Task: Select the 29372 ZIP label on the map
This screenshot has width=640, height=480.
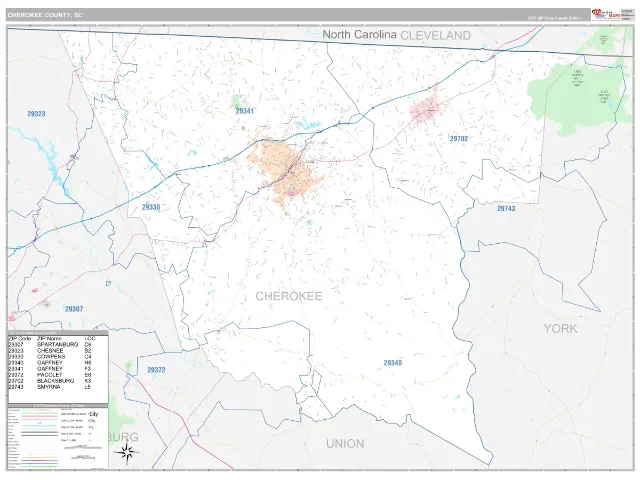Action: click(x=156, y=370)
